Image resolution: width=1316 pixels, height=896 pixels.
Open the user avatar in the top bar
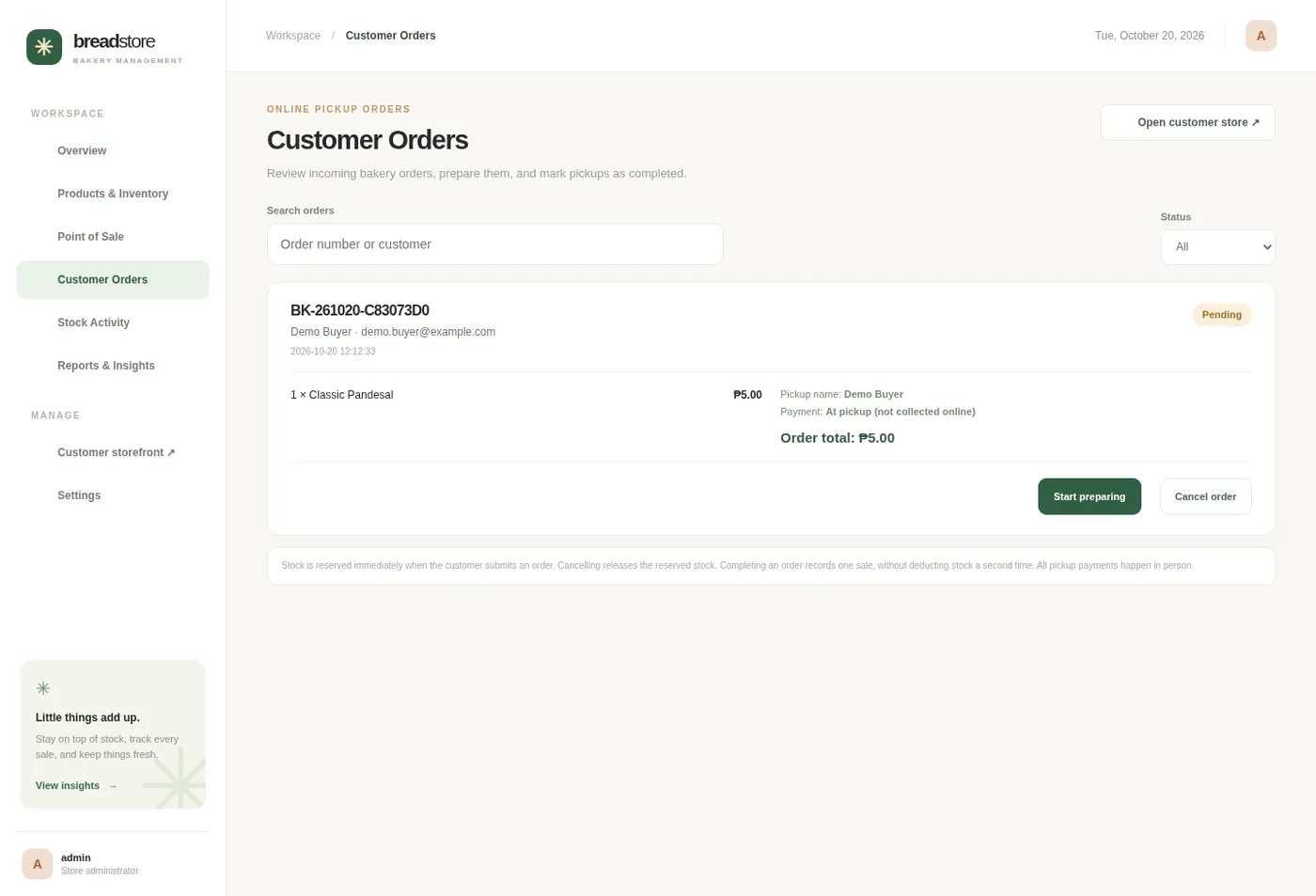tap(1261, 36)
